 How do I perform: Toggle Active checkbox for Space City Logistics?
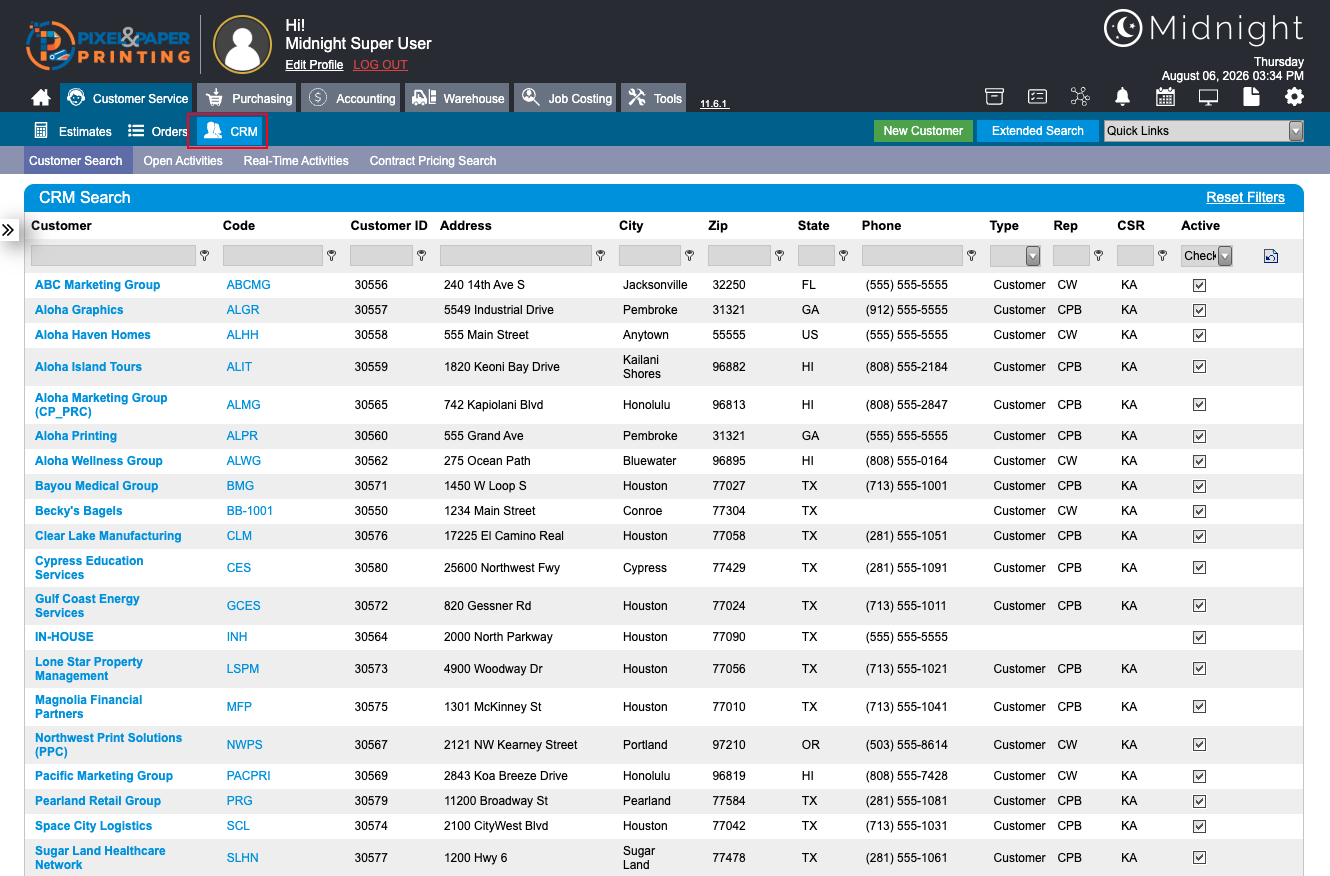pyautogui.click(x=1200, y=826)
